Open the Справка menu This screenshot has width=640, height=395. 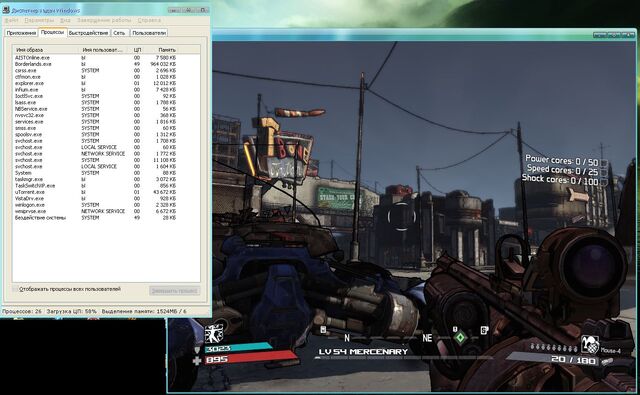click(149, 20)
